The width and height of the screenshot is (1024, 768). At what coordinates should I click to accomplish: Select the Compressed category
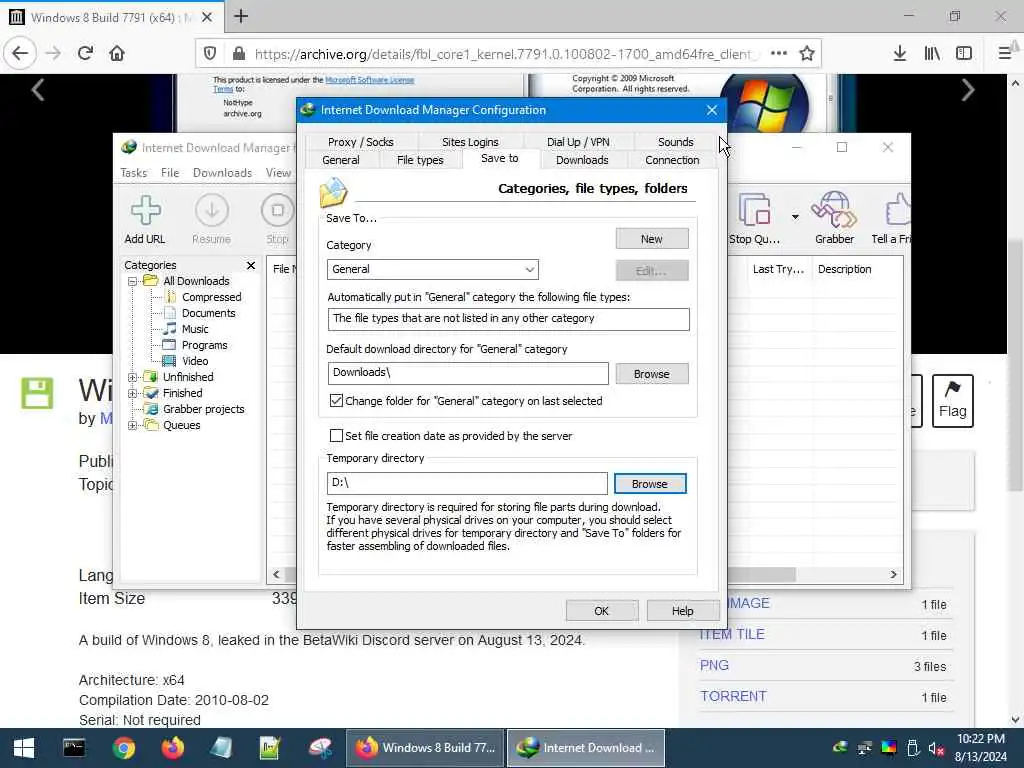click(211, 297)
